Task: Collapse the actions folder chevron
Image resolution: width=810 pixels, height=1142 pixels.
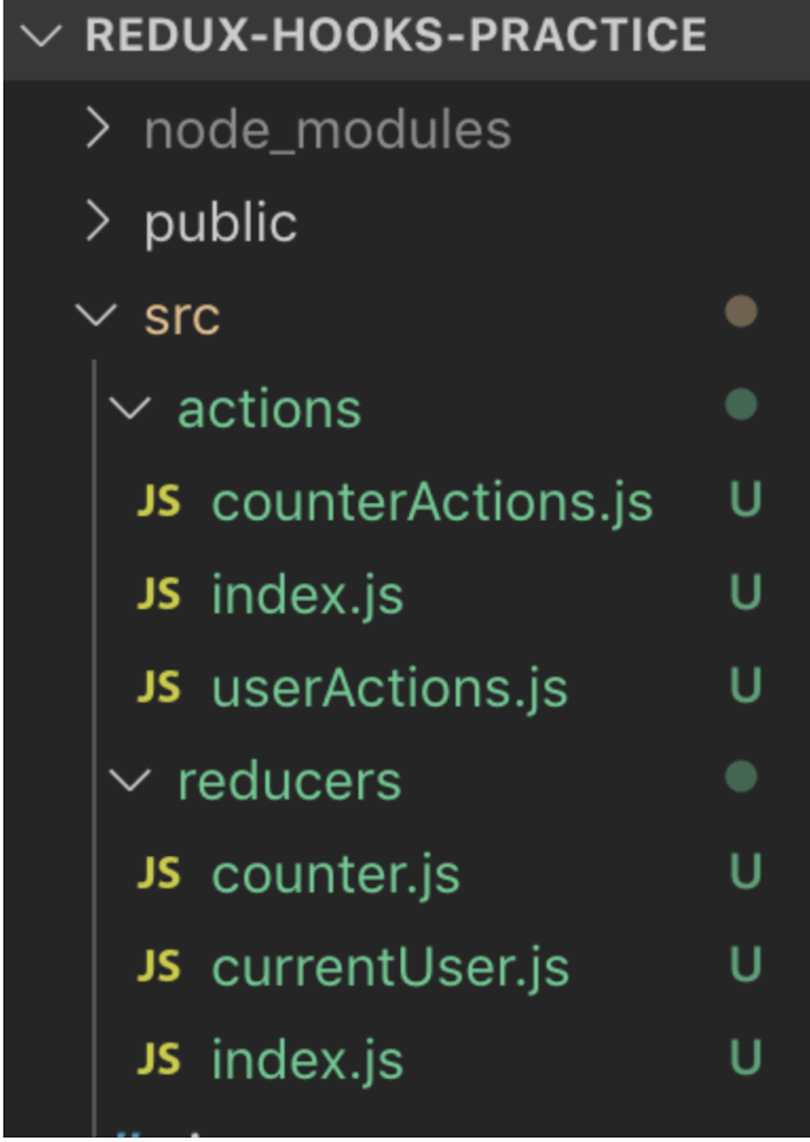Action: coord(131,409)
